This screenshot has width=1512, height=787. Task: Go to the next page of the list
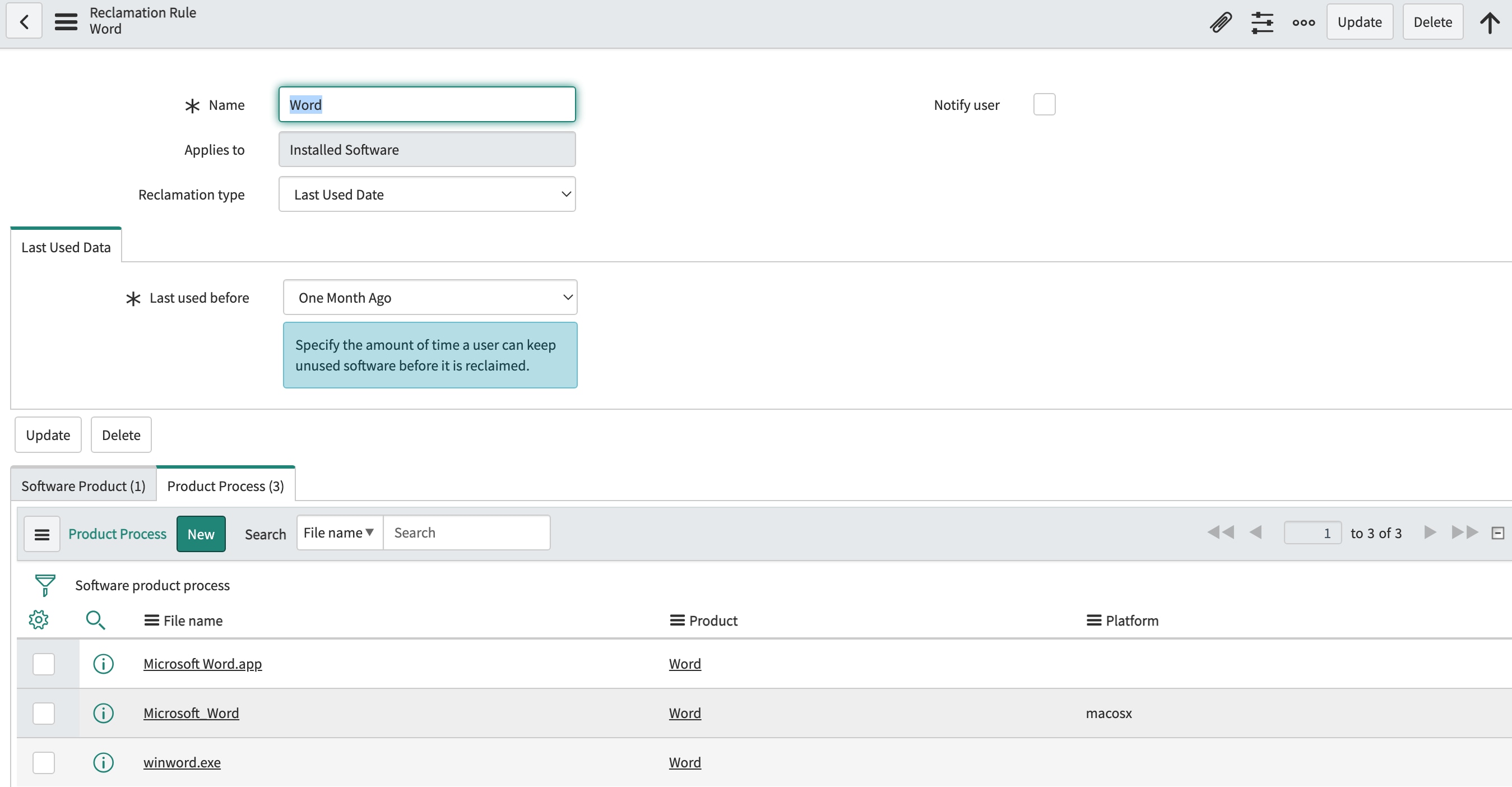coord(1430,533)
